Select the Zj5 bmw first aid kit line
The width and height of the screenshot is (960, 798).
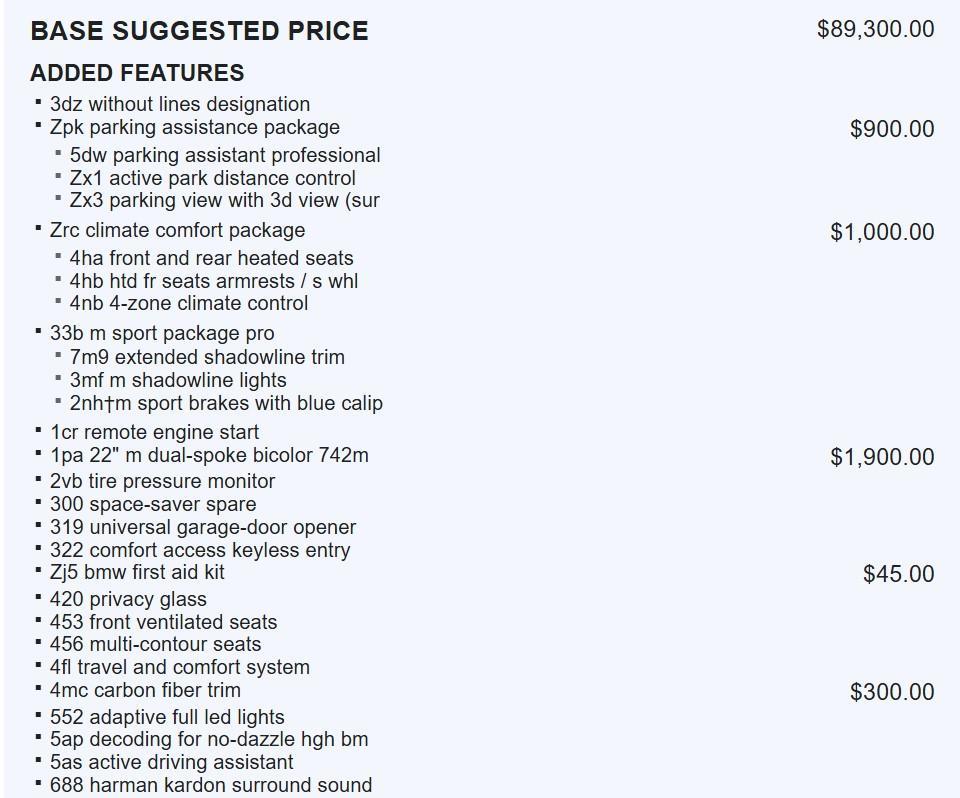tap(137, 572)
